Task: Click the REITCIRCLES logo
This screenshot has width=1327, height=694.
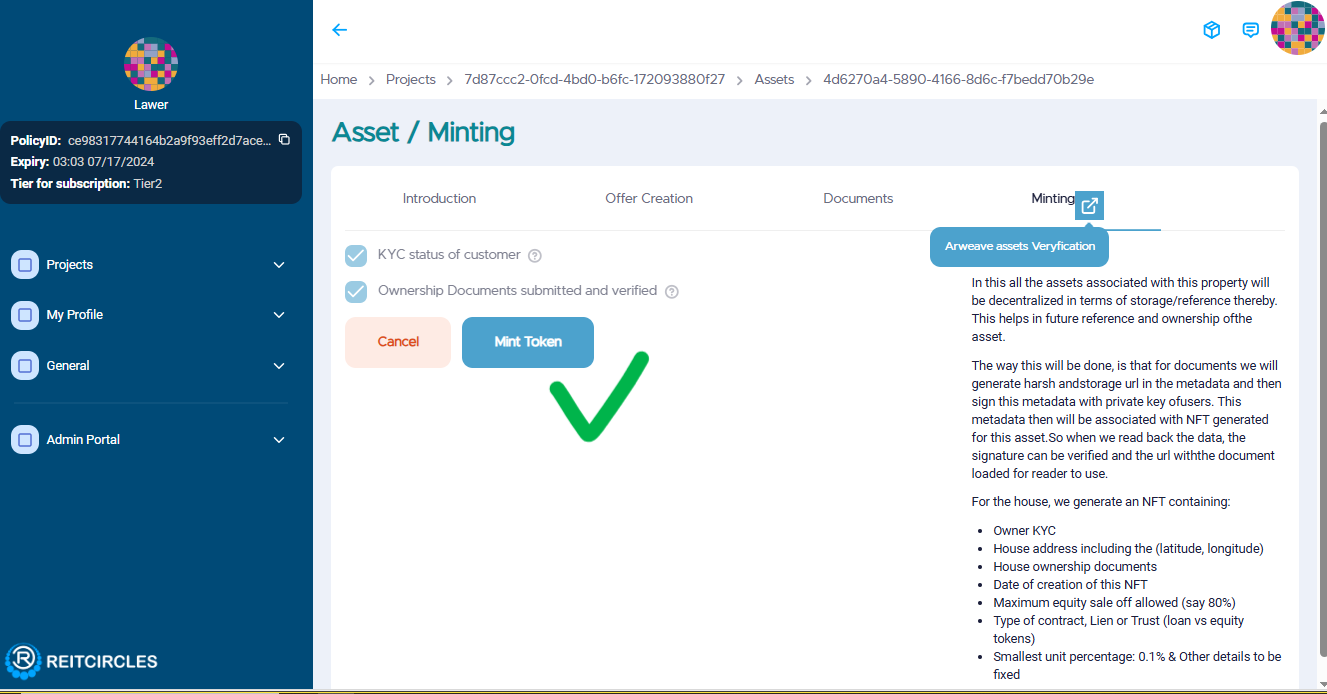Action: [82, 661]
